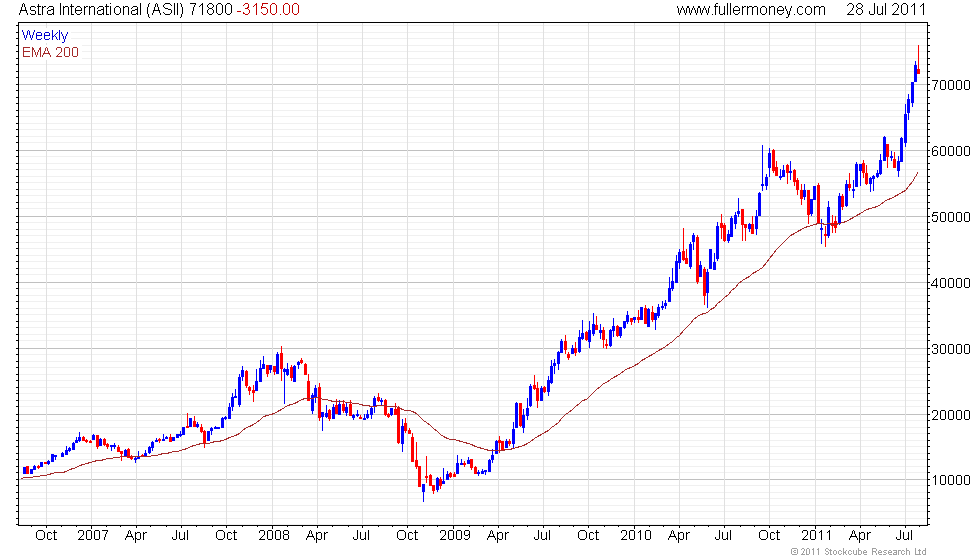Click the -3150.00 price change value
980x560 pixels.
[x=268, y=9]
